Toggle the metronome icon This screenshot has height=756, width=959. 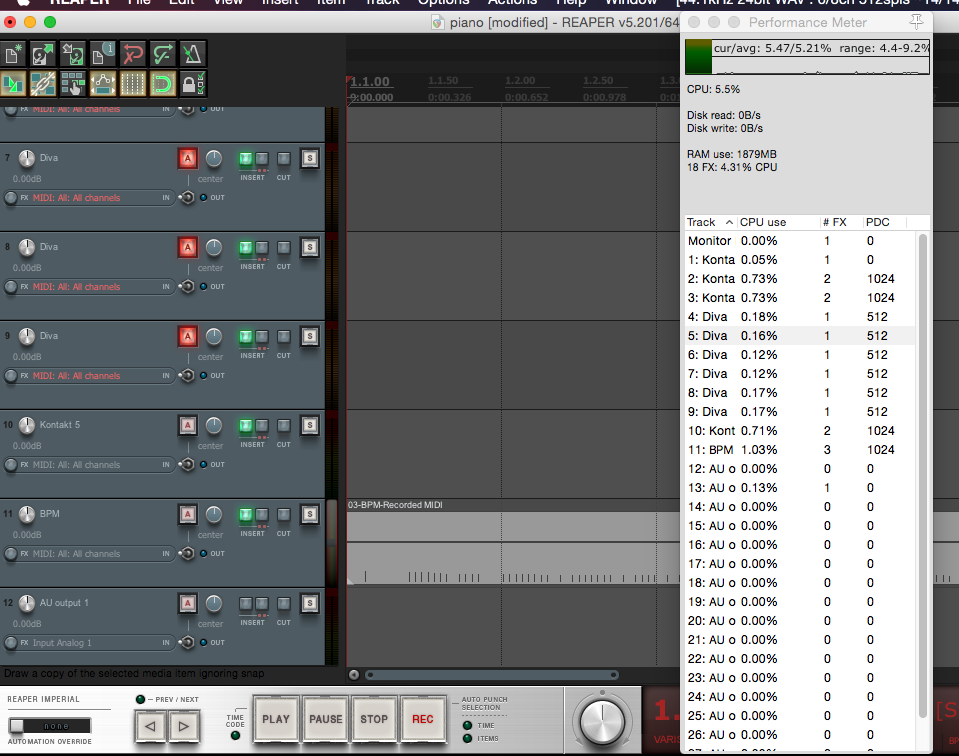[193, 54]
